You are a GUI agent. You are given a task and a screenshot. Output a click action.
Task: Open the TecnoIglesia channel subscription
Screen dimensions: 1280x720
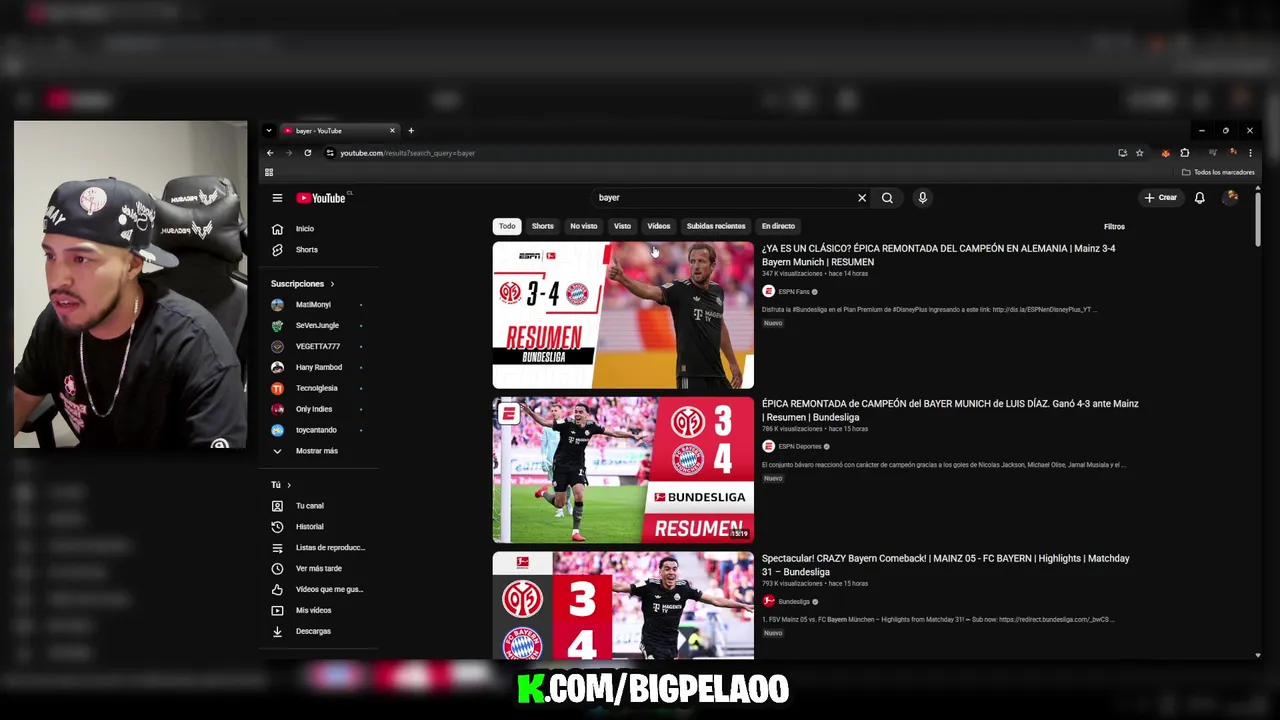click(x=318, y=388)
